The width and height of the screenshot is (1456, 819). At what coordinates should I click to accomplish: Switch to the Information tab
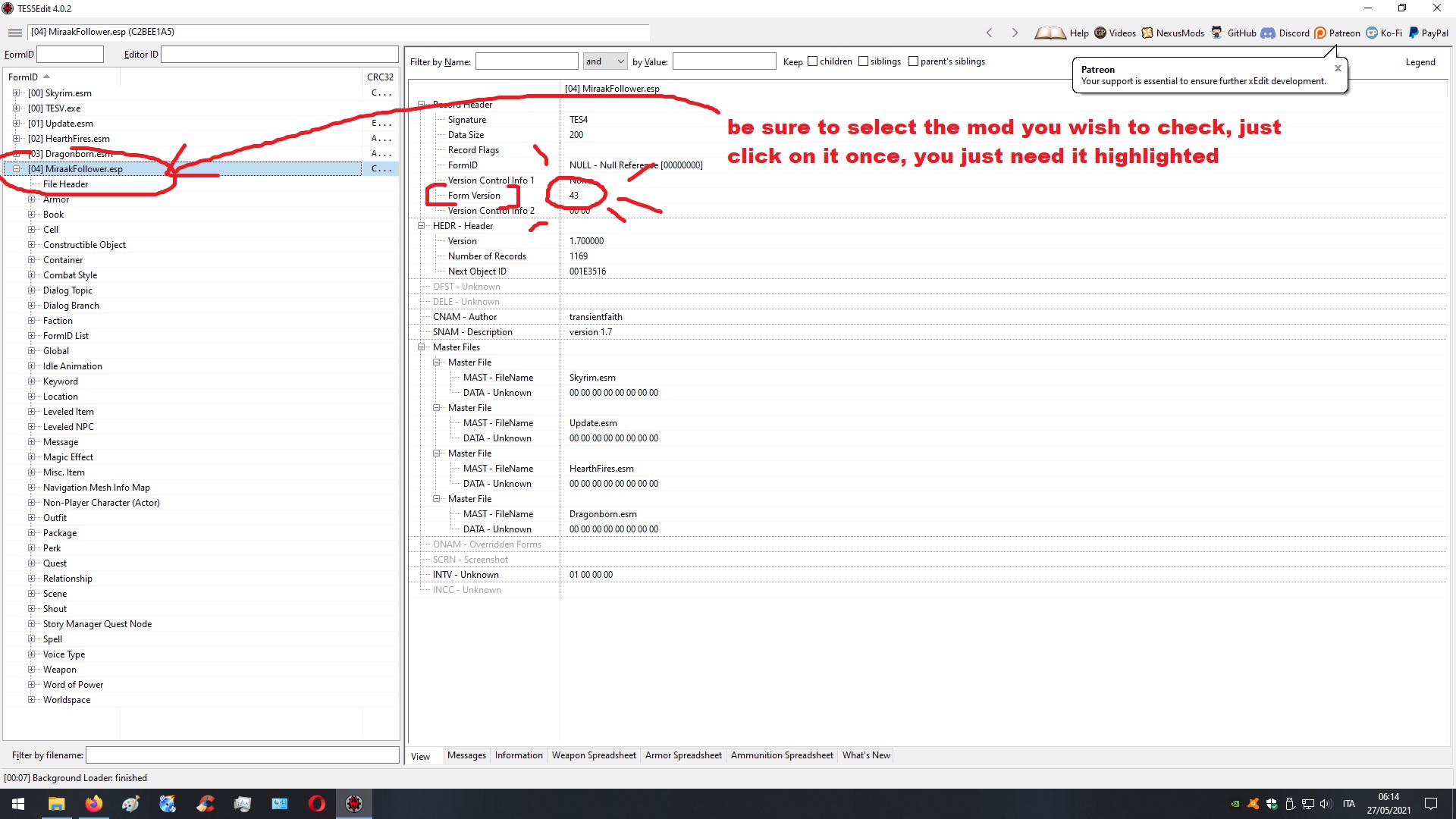(x=519, y=755)
